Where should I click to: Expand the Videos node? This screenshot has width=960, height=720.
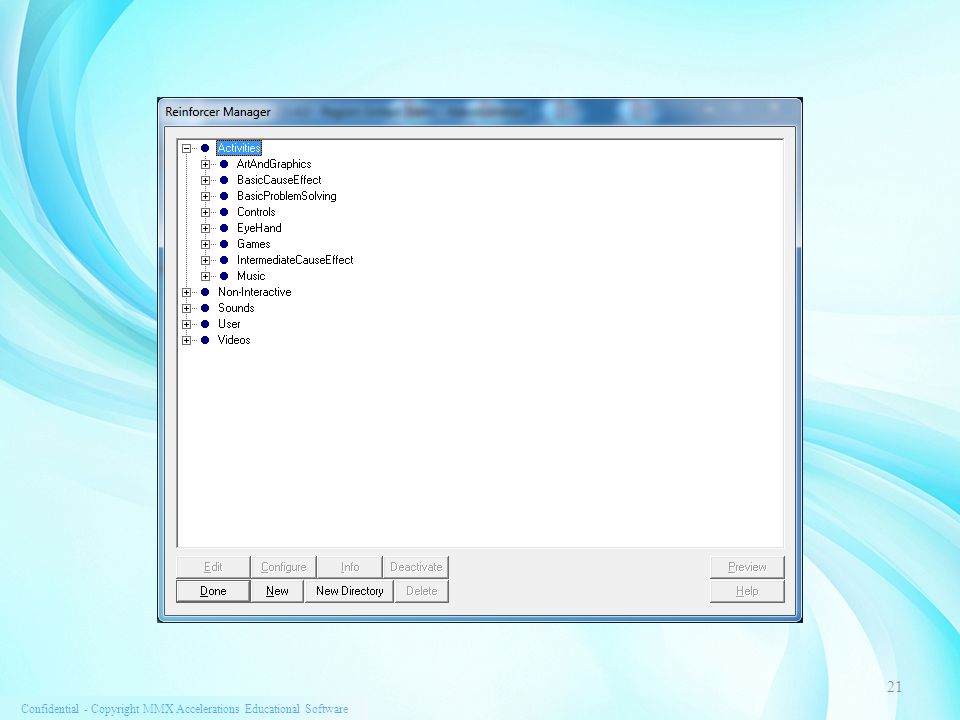click(x=187, y=340)
